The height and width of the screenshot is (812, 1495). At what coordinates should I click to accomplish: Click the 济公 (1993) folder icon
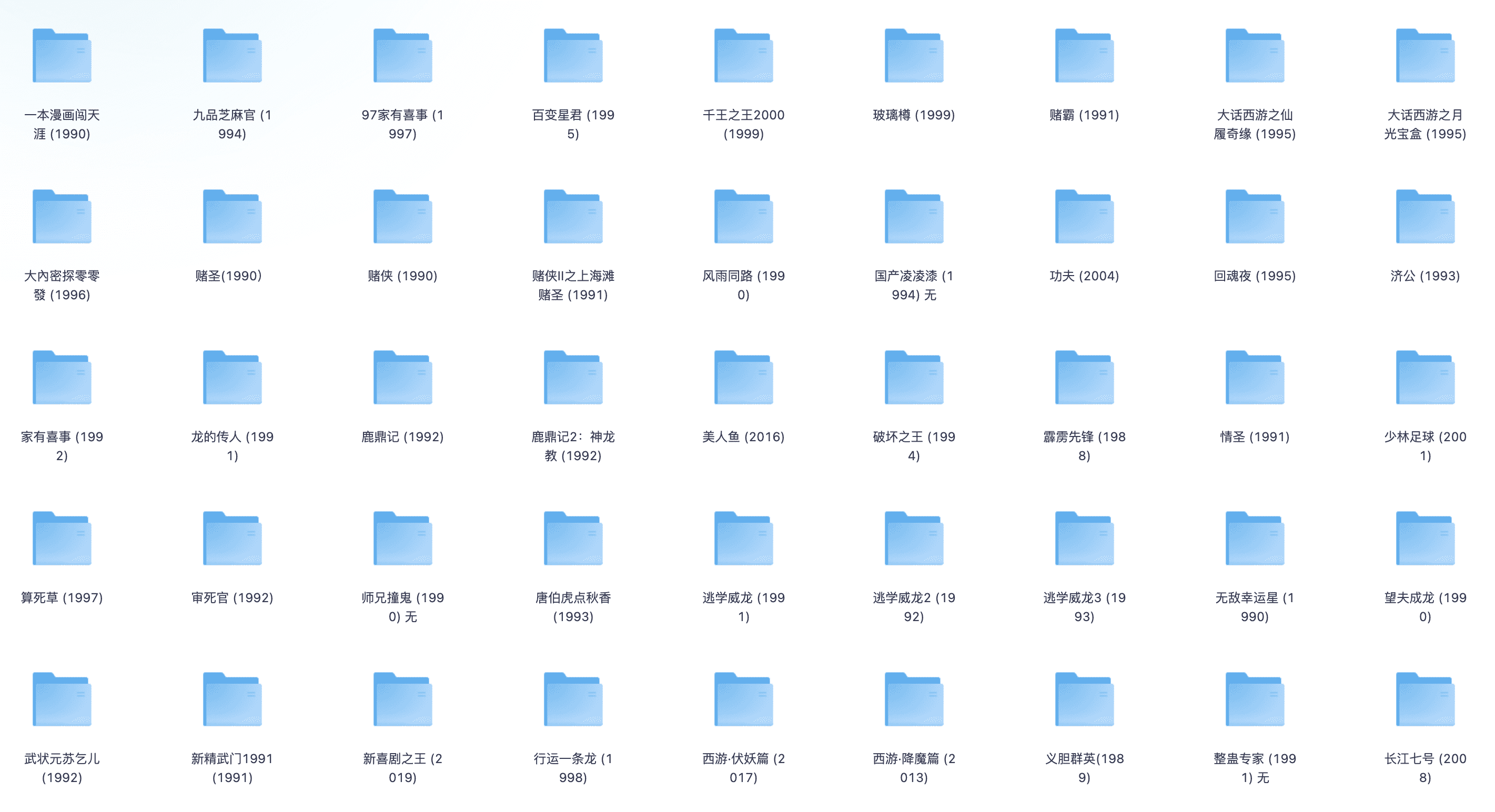1426,217
